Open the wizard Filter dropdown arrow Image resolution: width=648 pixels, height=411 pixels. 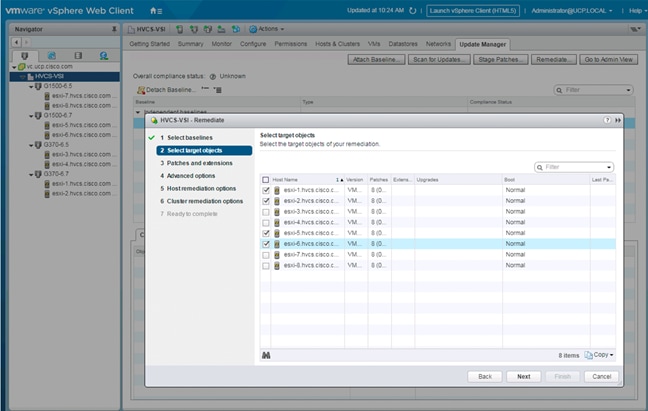(x=609, y=167)
